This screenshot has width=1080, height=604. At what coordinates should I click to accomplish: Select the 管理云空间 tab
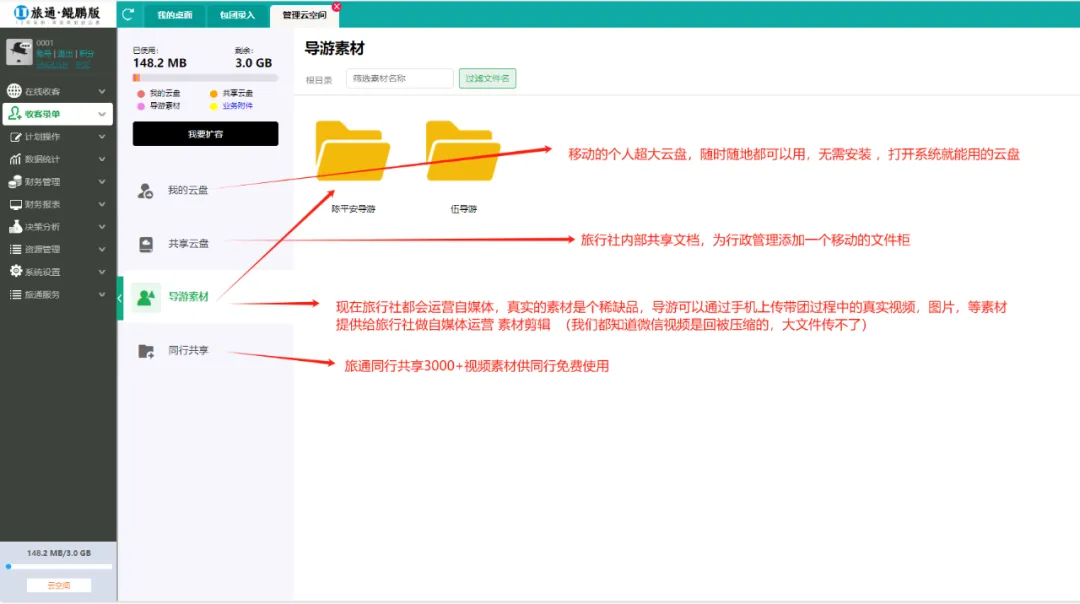point(304,15)
